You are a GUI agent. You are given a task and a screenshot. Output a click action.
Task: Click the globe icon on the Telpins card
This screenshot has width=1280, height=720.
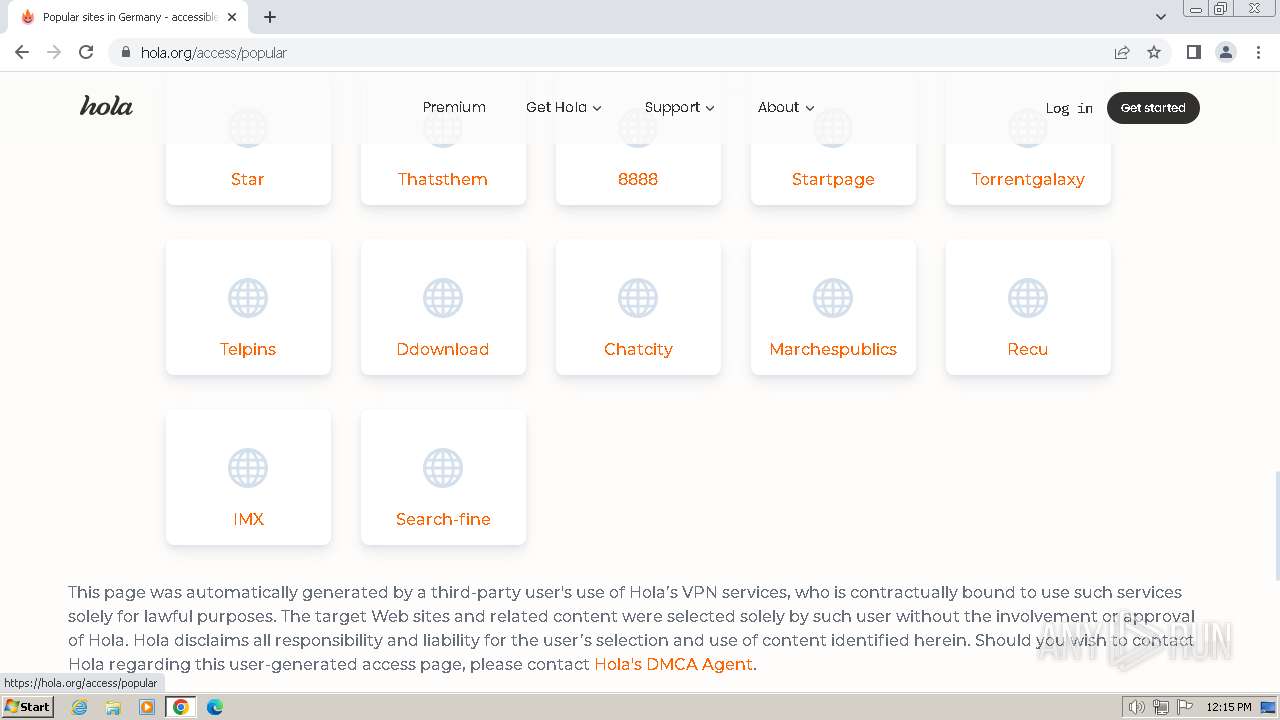(x=248, y=298)
